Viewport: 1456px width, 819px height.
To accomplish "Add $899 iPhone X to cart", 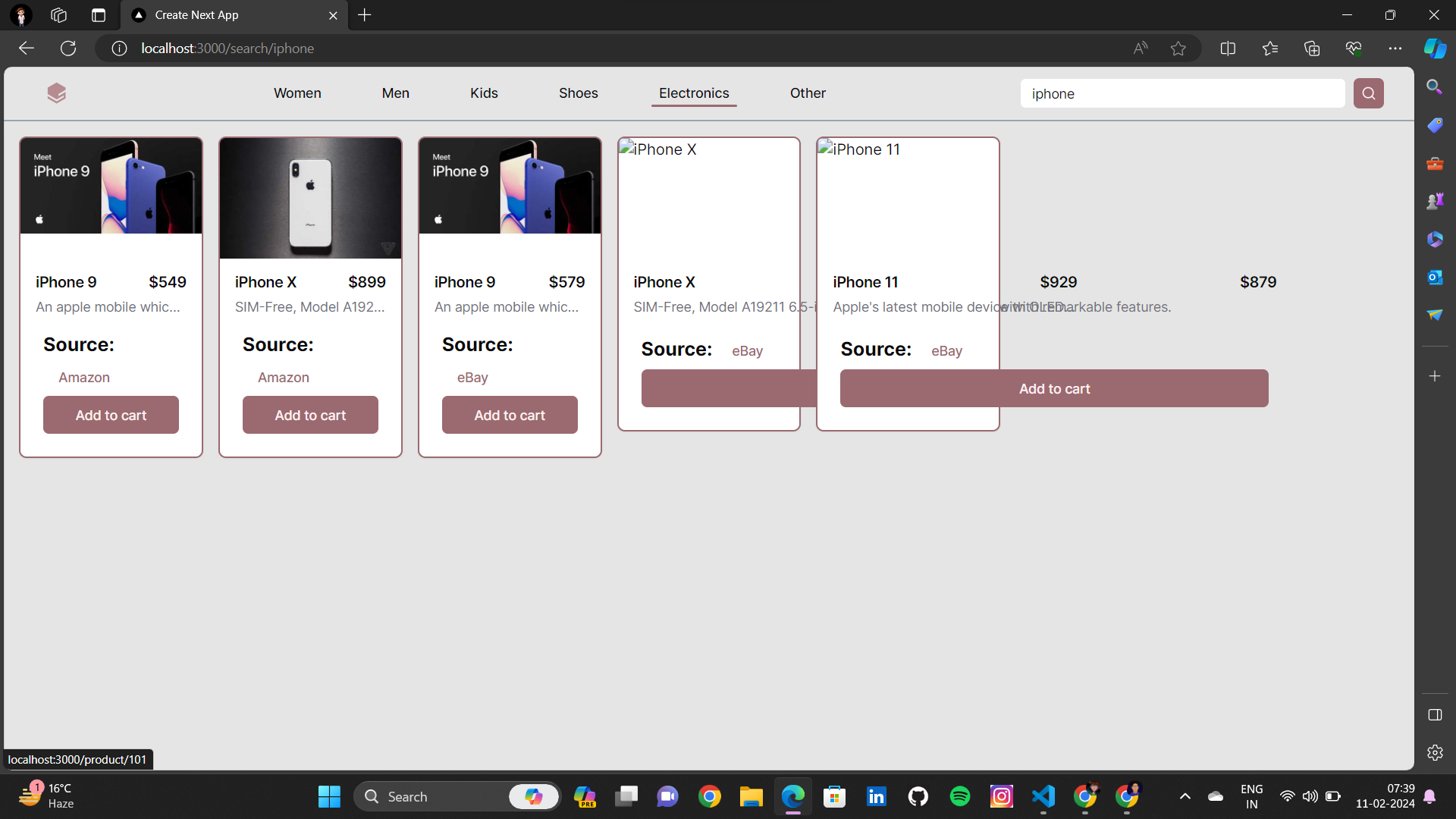I will (310, 415).
